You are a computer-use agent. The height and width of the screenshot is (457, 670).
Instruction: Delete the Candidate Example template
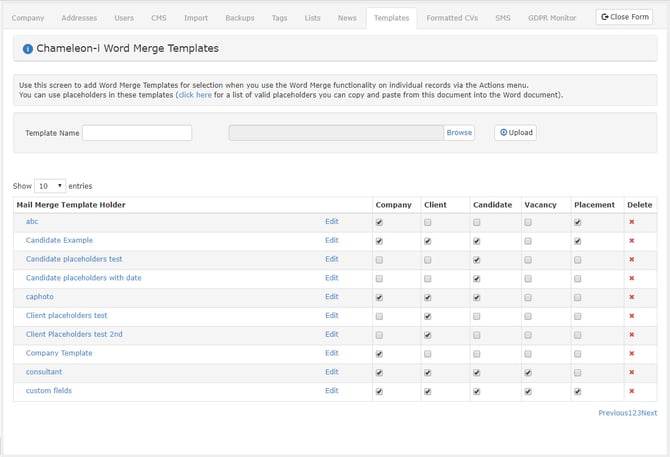(x=632, y=241)
